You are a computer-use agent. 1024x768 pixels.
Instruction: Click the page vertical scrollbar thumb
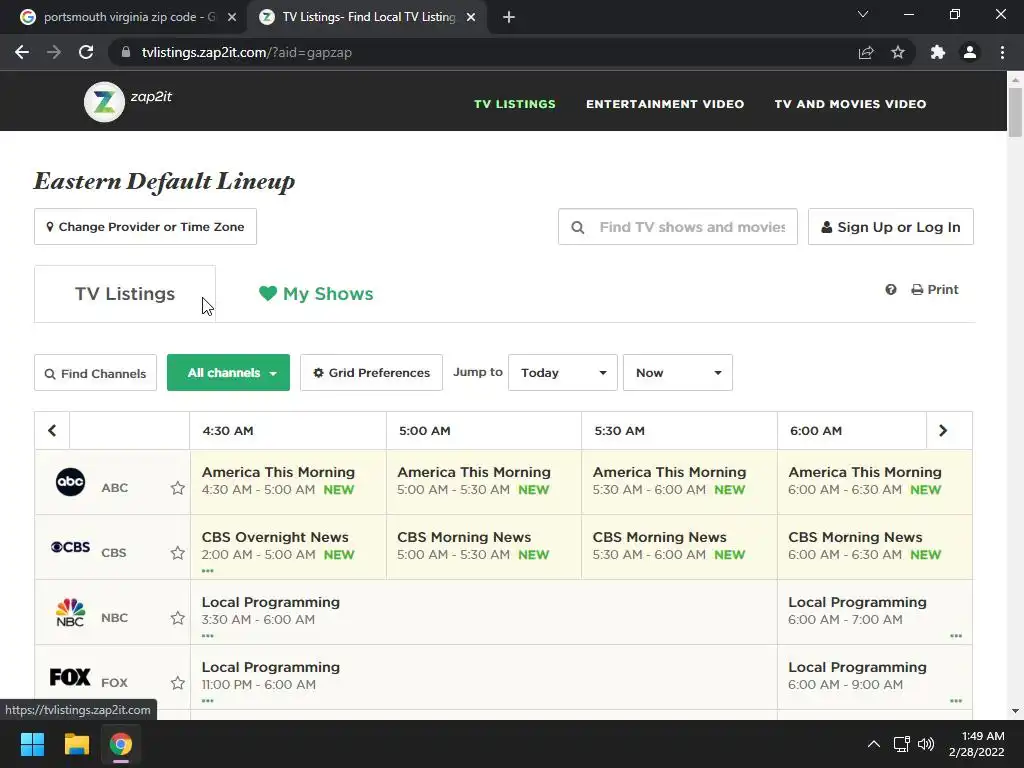tap(1015, 112)
